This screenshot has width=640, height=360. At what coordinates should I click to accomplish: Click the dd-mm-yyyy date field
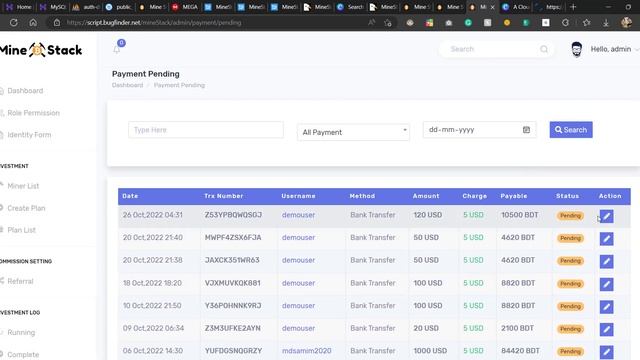click(479, 130)
